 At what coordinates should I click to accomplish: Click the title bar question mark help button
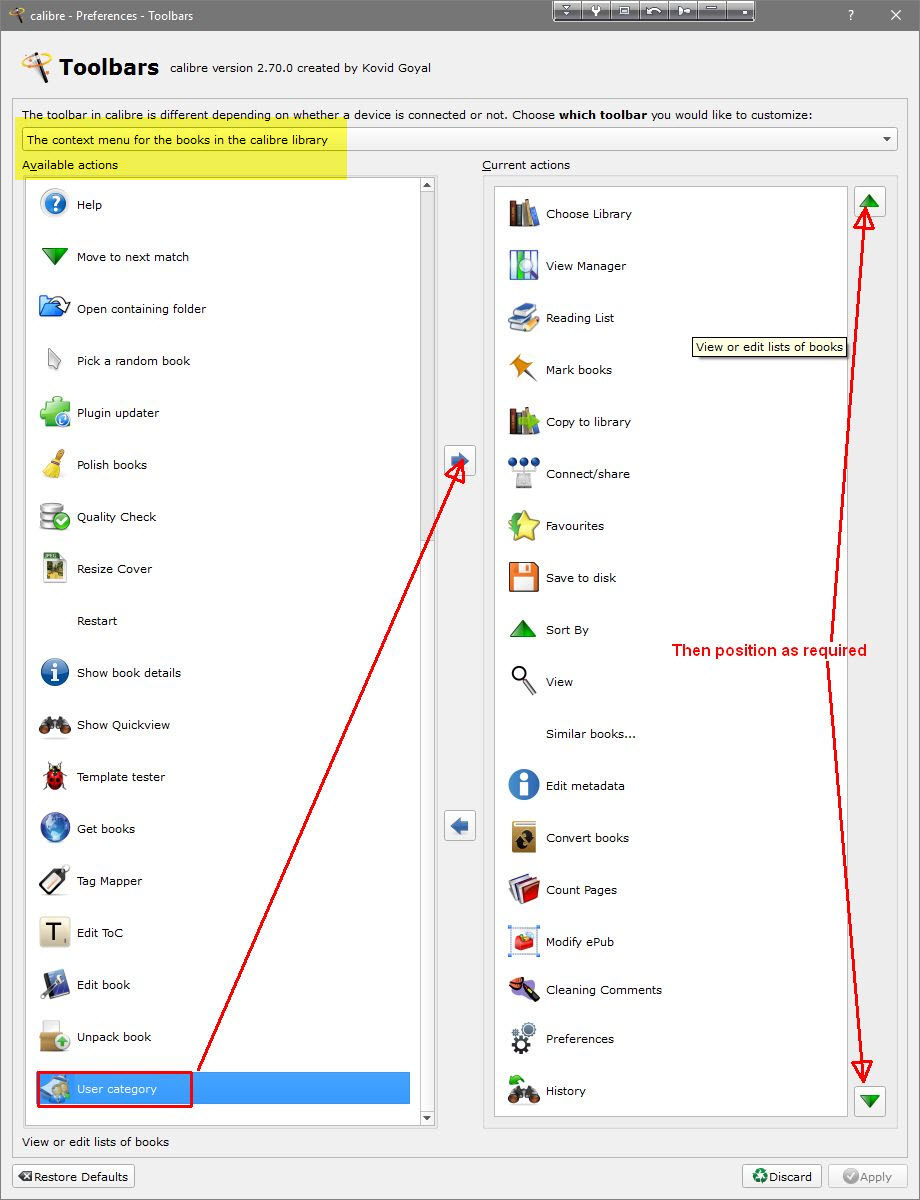pyautogui.click(x=851, y=15)
